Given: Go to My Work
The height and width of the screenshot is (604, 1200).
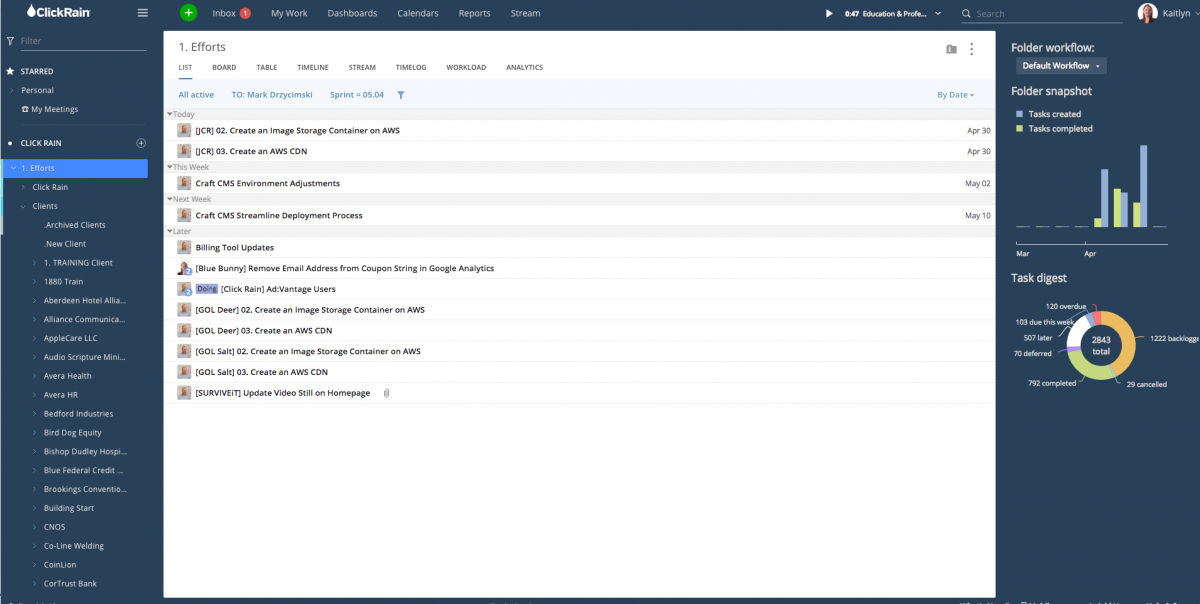Looking at the screenshot, I should click(289, 14).
